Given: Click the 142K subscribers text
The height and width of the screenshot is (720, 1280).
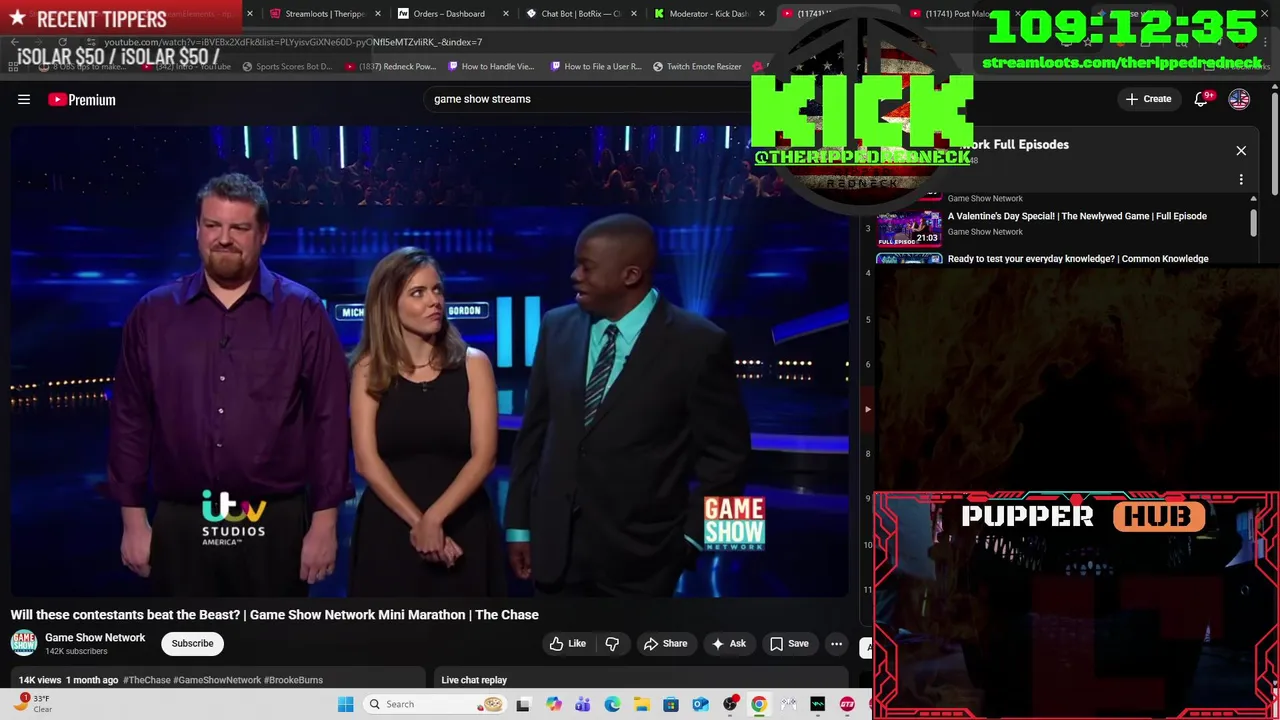Looking at the screenshot, I should pyautogui.click(x=76, y=651).
